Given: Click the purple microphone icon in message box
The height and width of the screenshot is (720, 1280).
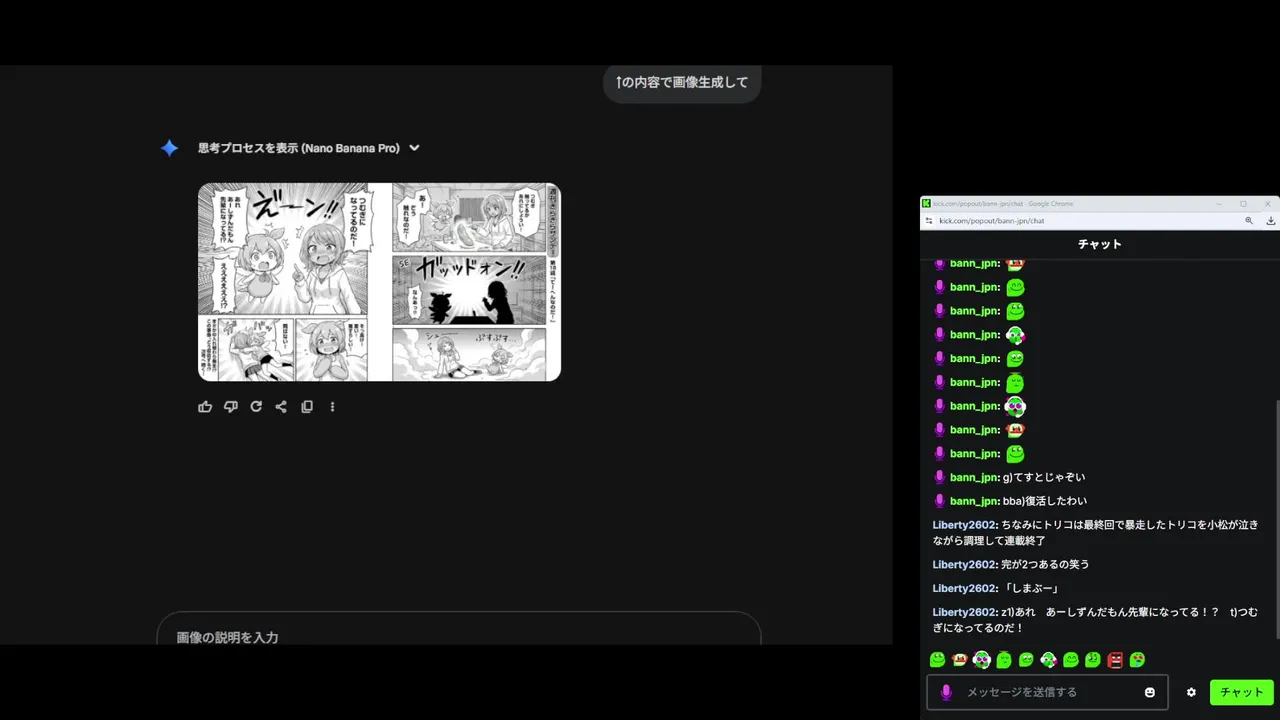Looking at the screenshot, I should (946, 692).
